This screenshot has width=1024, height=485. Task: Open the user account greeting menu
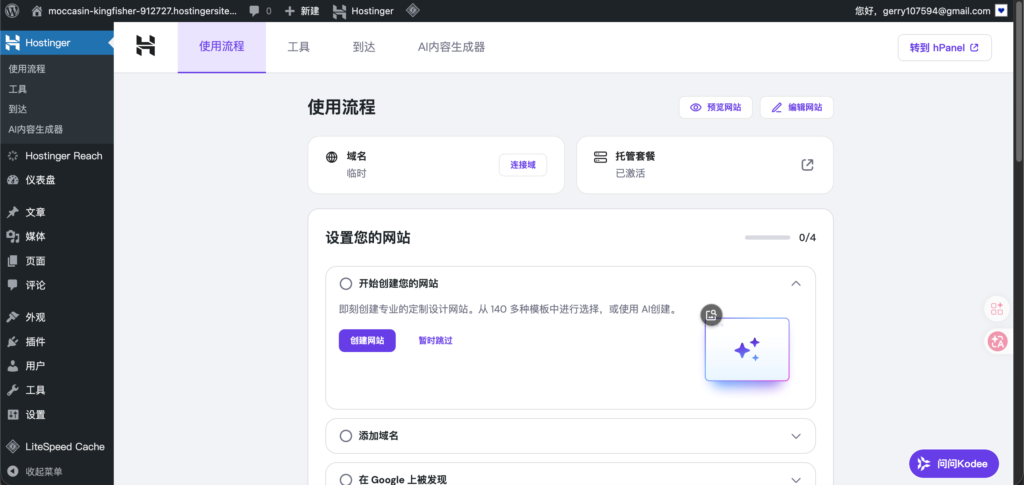922,10
